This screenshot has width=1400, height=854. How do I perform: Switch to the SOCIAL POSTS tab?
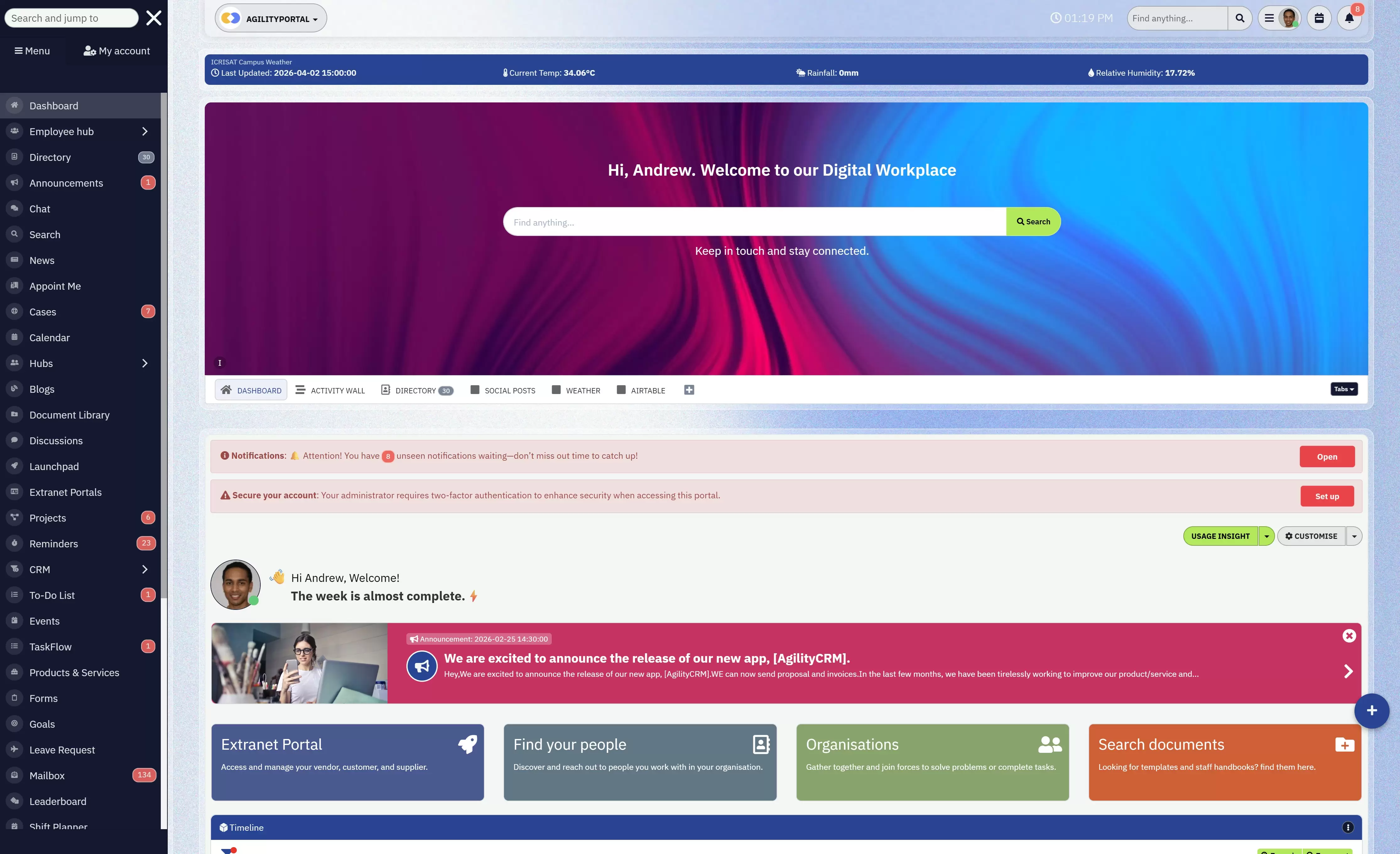510,390
